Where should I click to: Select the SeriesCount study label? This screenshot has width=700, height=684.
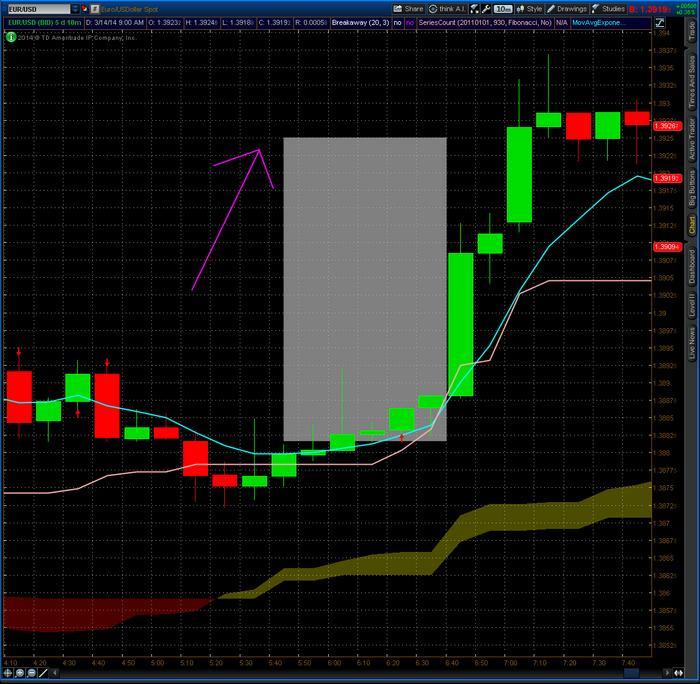click(x=485, y=23)
